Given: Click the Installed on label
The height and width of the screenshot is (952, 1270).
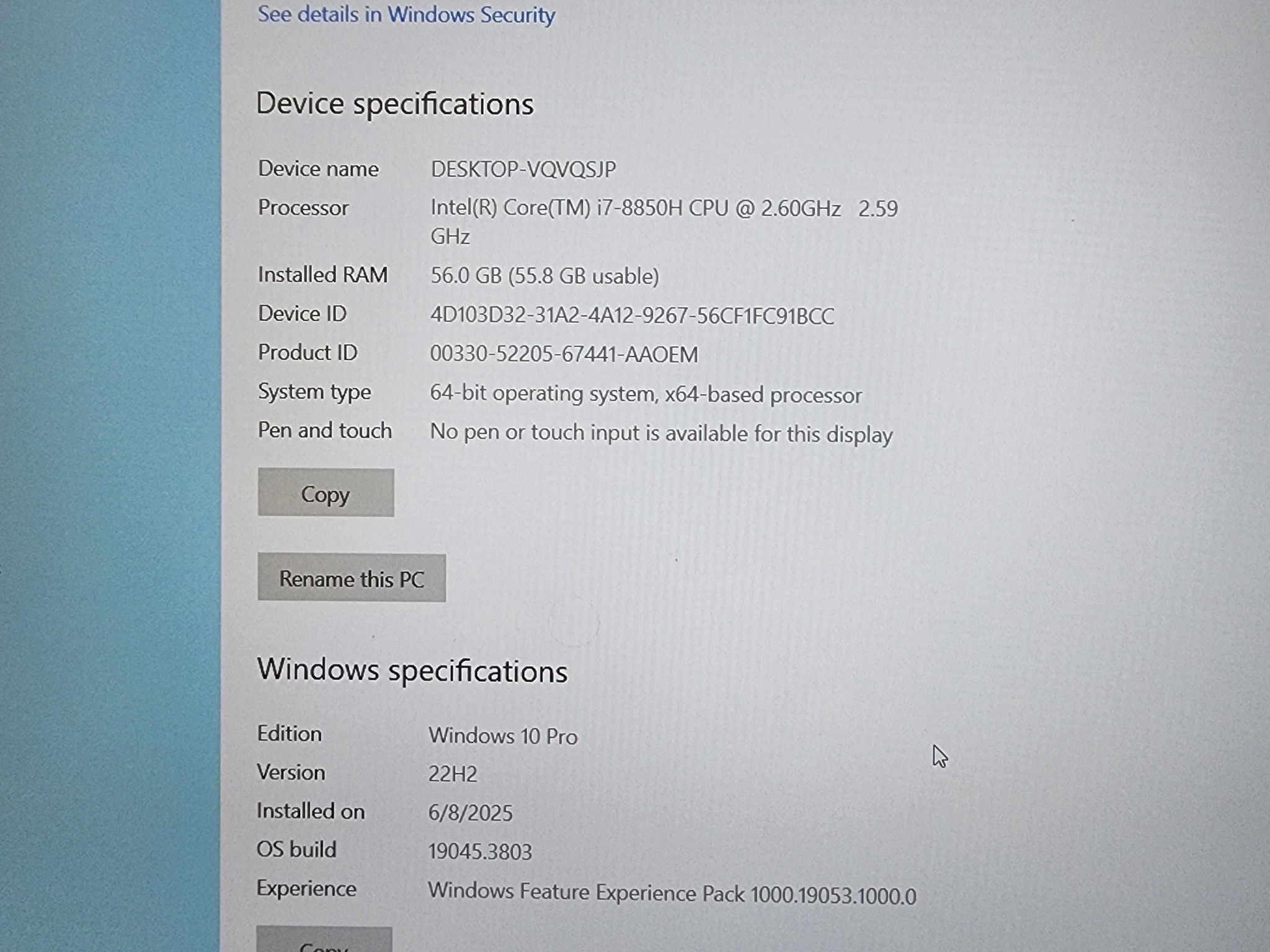Looking at the screenshot, I should coord(311,811).
